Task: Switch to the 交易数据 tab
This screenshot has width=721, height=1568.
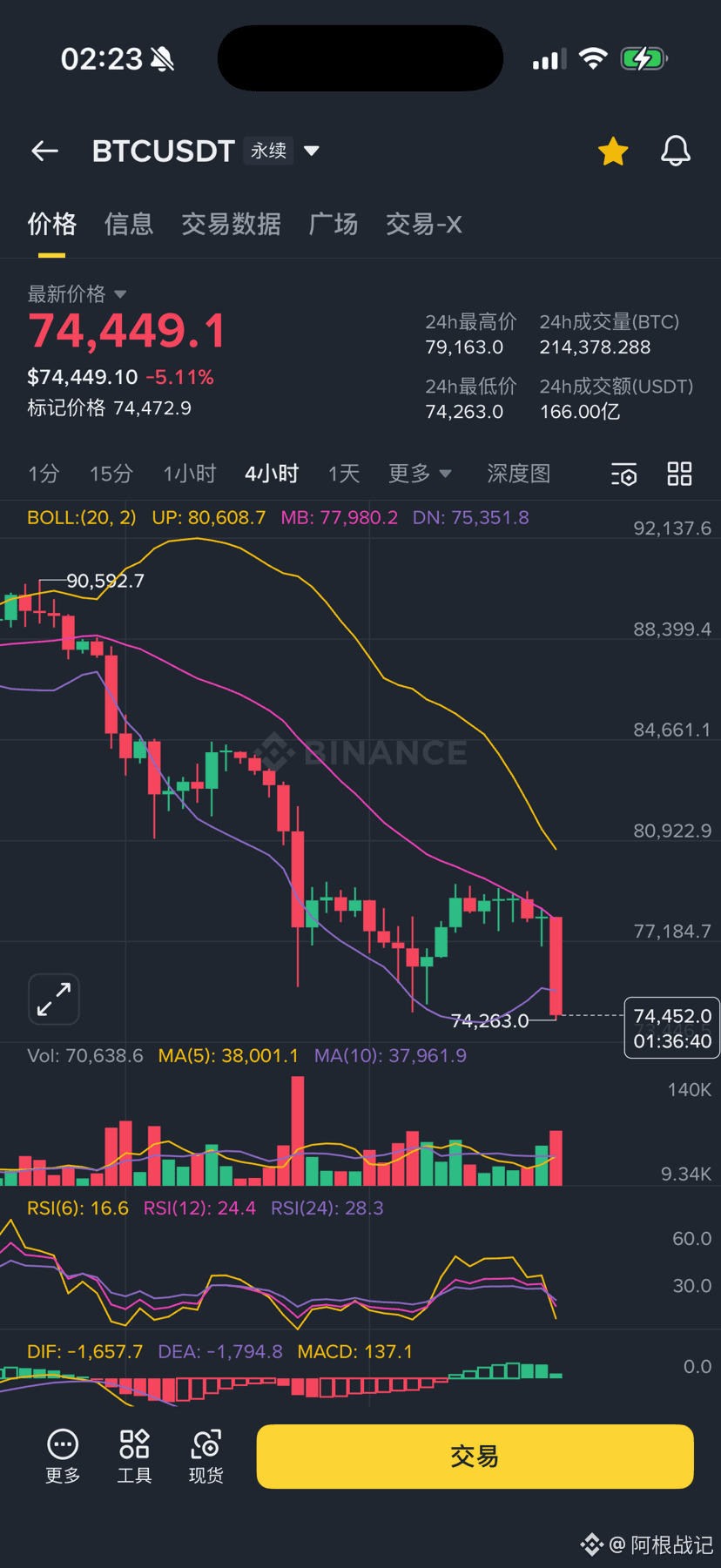Action: (x=231, y=225)
